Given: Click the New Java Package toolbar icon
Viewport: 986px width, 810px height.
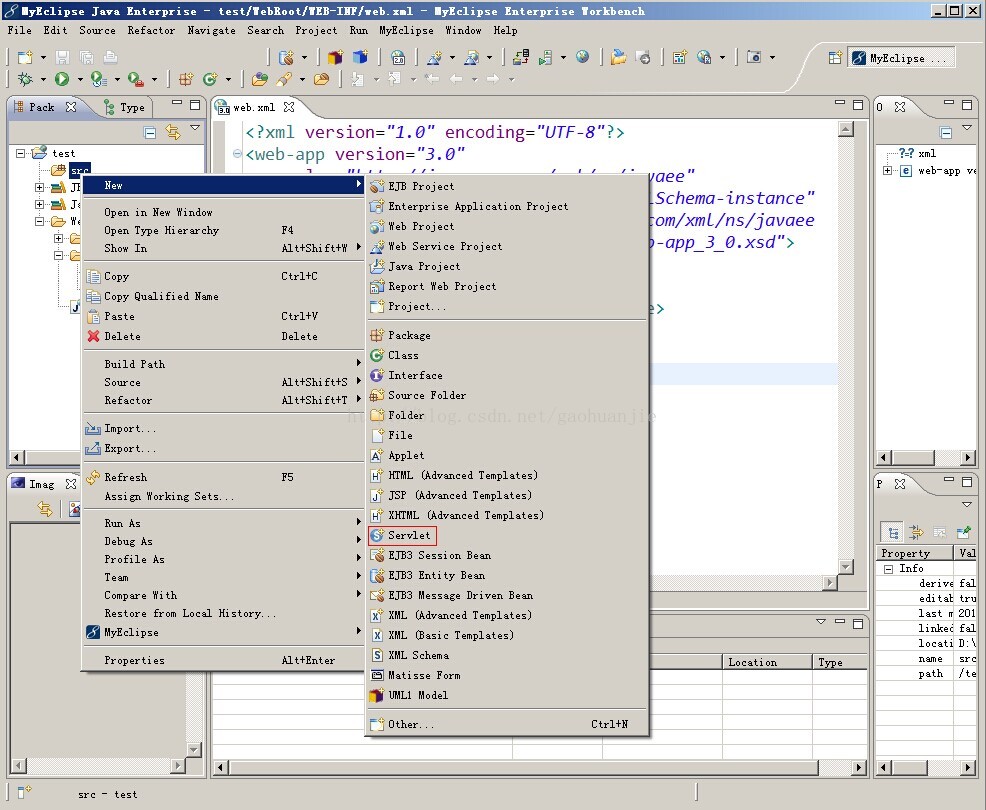Looking at the screenshot, I should pyautogui.click(x=186, y=79).
